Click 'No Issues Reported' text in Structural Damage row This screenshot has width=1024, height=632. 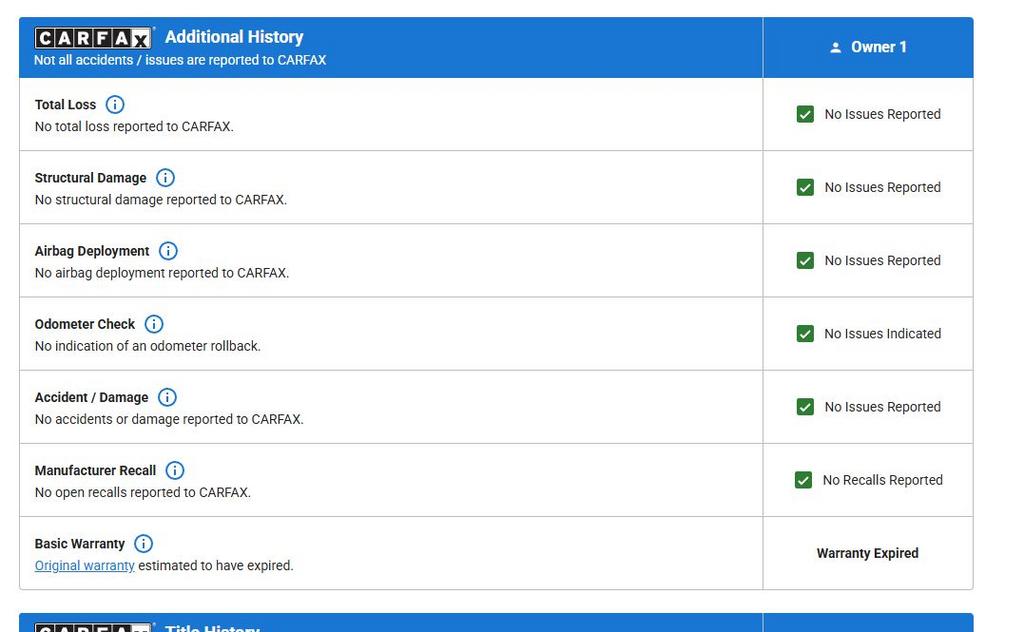(882, 187)
